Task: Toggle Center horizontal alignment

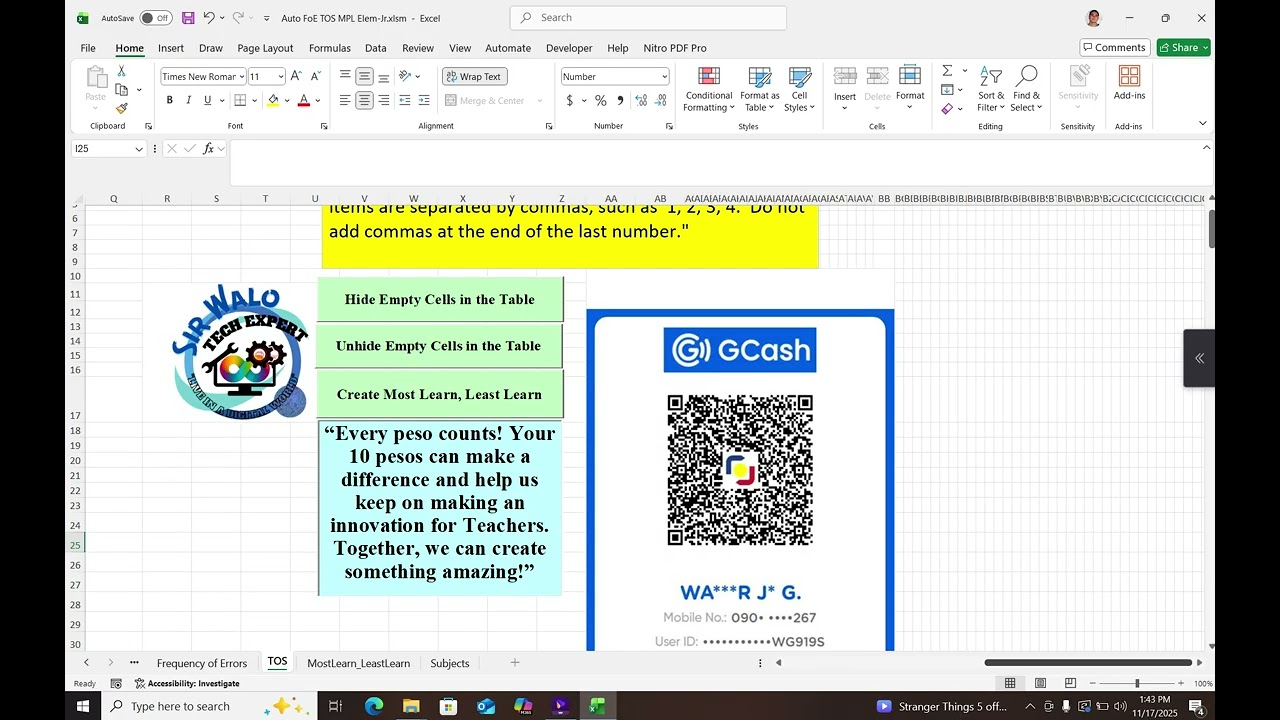Action: [364, 100]
